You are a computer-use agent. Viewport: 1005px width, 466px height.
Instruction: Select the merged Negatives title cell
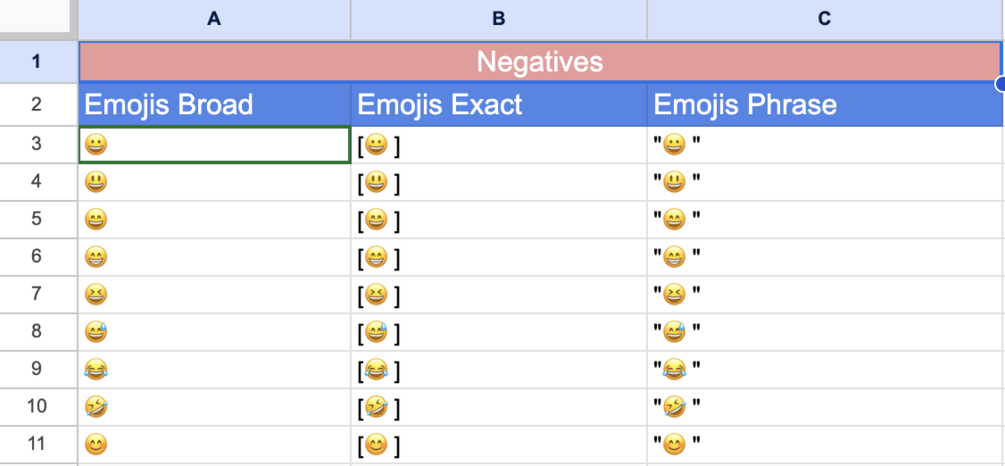tap(539, 62)
